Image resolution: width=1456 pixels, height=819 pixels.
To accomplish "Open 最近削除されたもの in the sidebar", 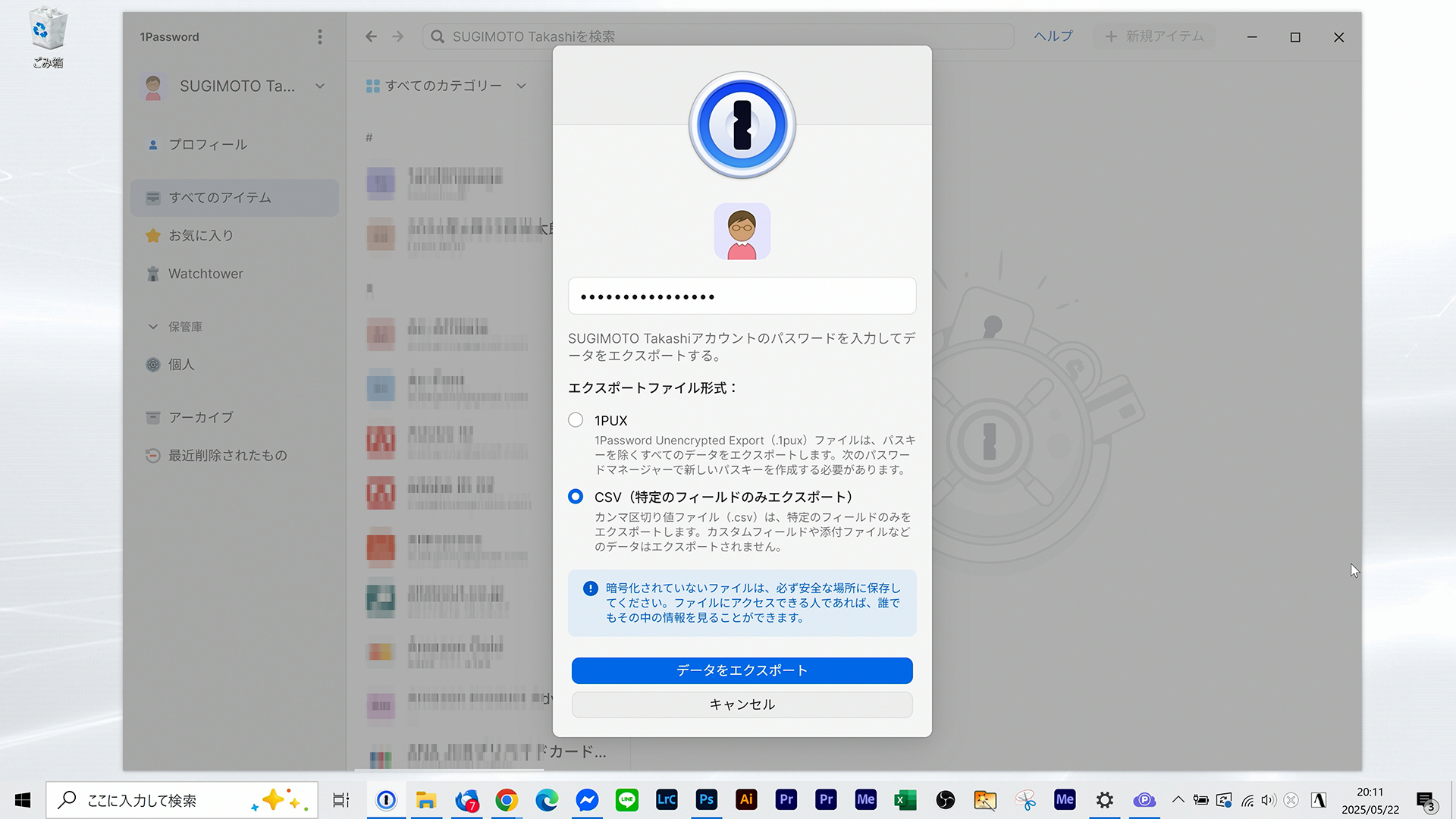I will [234, 456].
